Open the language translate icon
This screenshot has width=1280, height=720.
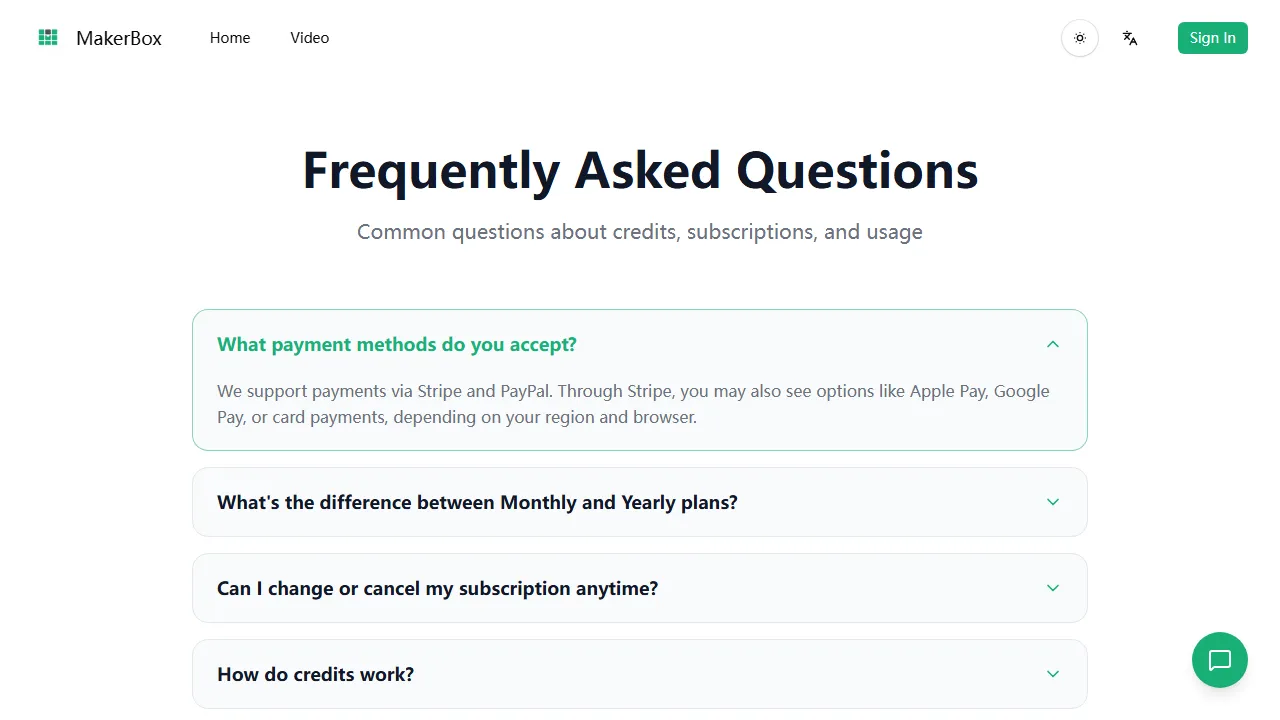(x=1130, y=38)
